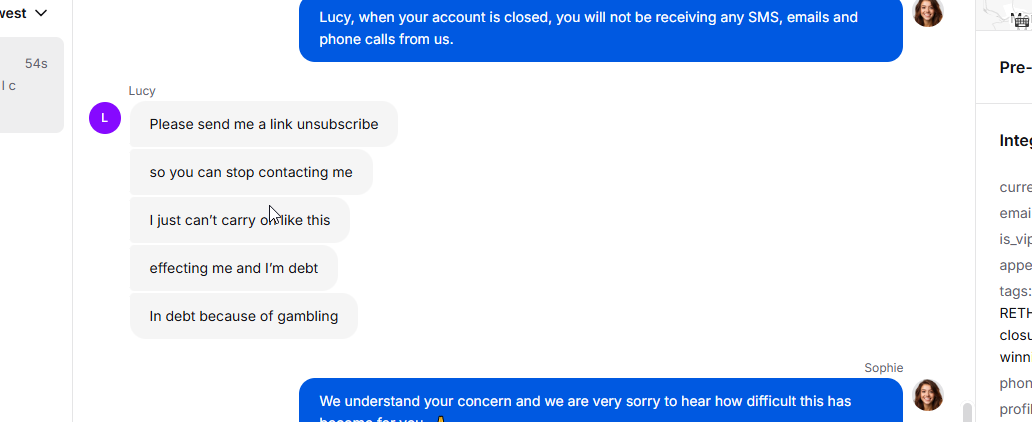Click the 'effecting me and I'm debt' bubble
Screen dimensions: 1032x422
point(234,268)
